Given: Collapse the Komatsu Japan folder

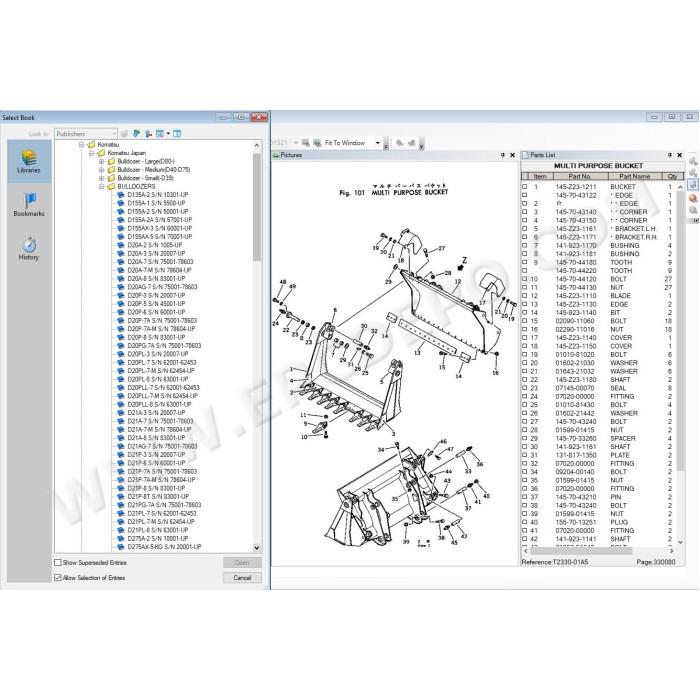Looking at the screenshot, I should [x=92, y=153].
